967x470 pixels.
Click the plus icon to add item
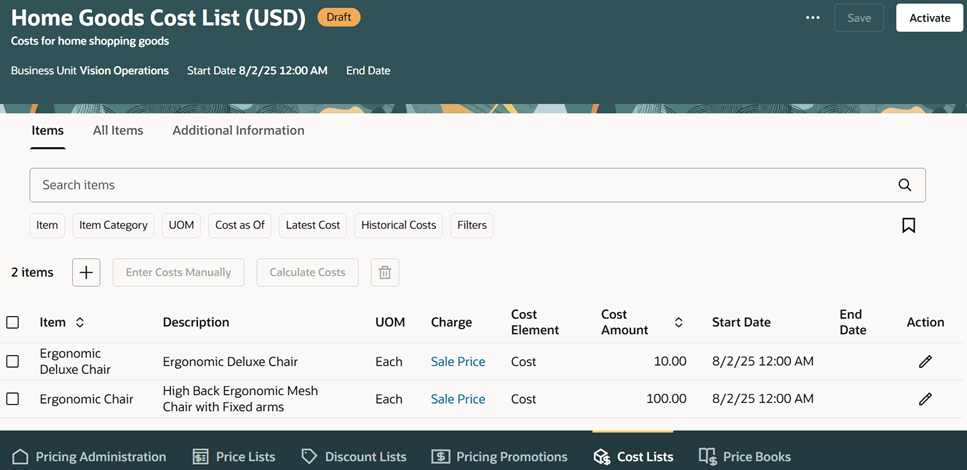[86, 272]
